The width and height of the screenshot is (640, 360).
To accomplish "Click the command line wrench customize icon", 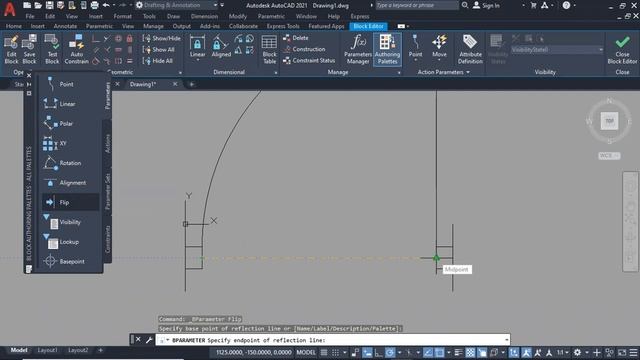I will (149, 340).
